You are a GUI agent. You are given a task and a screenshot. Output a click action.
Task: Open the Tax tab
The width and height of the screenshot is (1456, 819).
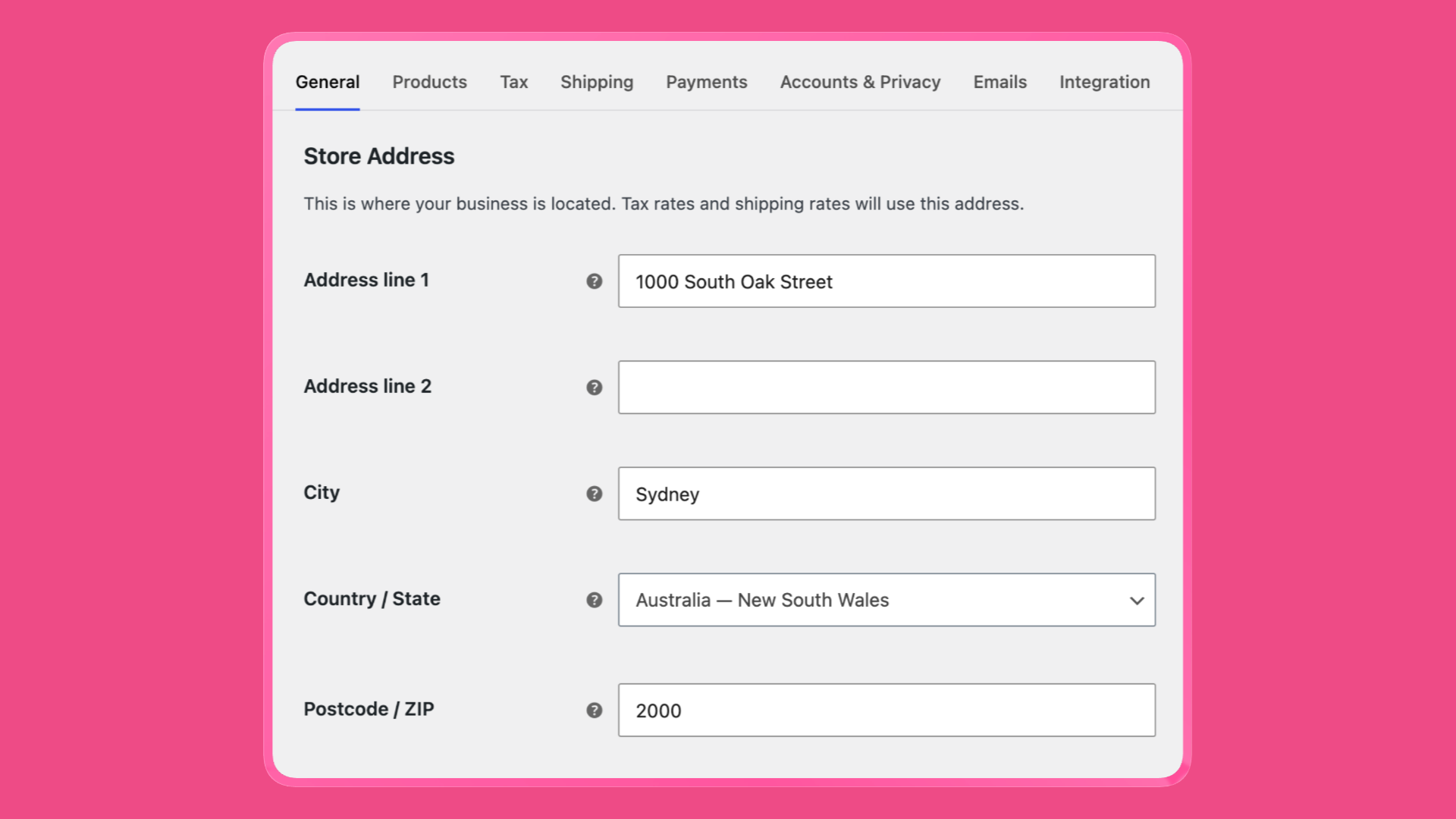coord(513,82)
